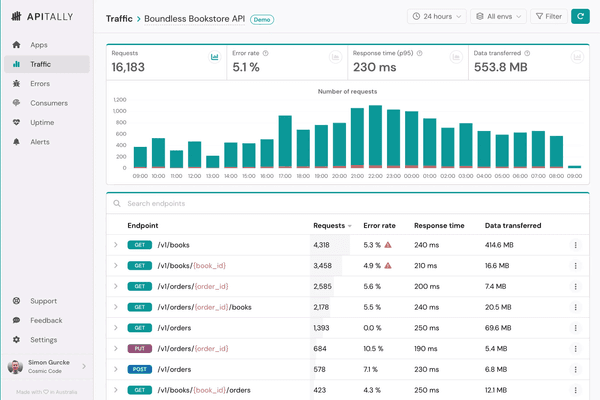Viewport: 600px width, 400px height.
Task: Click the Search endpoints field
Action: point(347,203)
